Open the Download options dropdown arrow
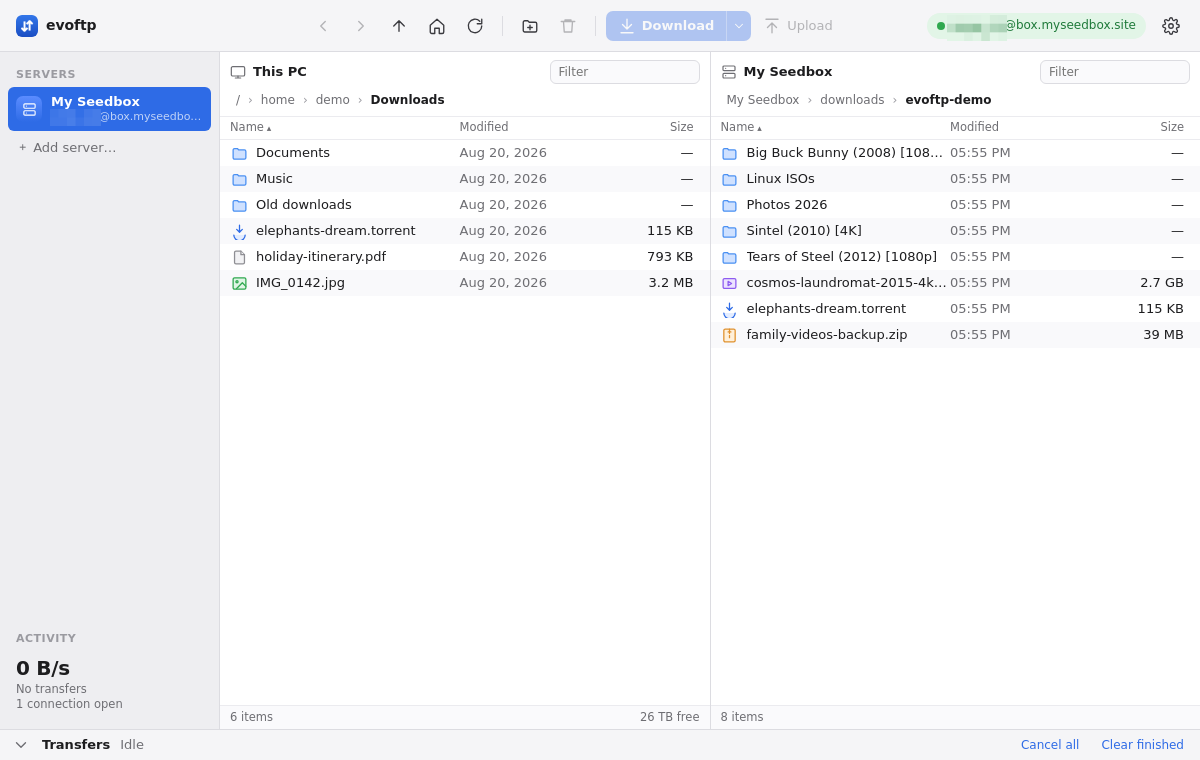 739,26
